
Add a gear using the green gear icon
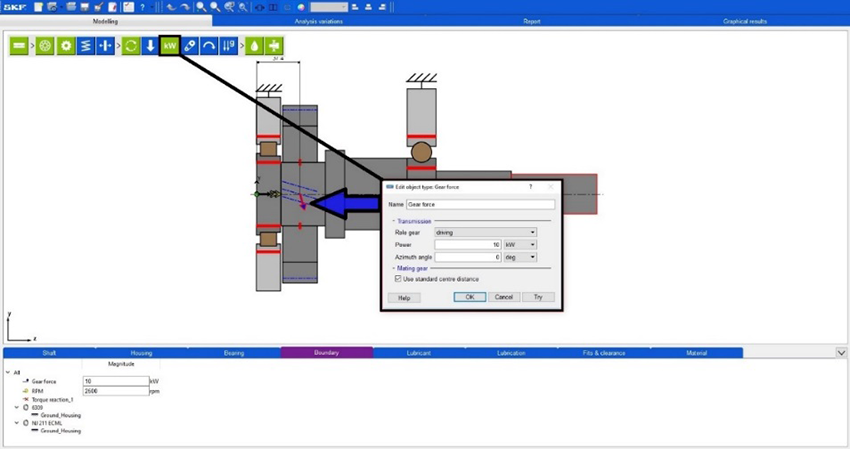click(66, 46)
